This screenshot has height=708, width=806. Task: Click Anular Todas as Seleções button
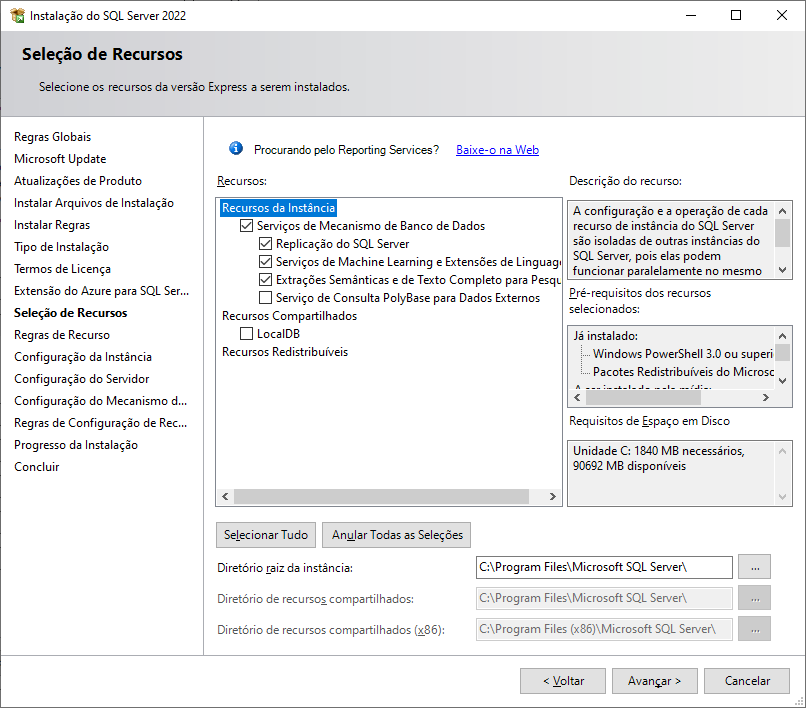coord(397,535)
